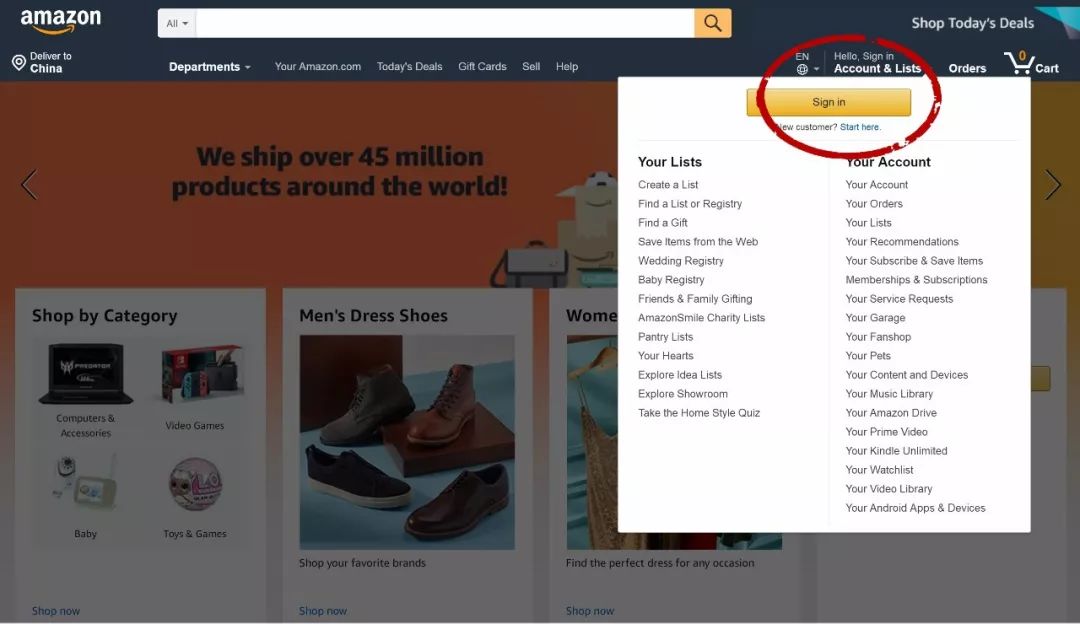This screenshot has width=1080, height=624.
Task: Click the EN globe language icon
Action: 803,68
